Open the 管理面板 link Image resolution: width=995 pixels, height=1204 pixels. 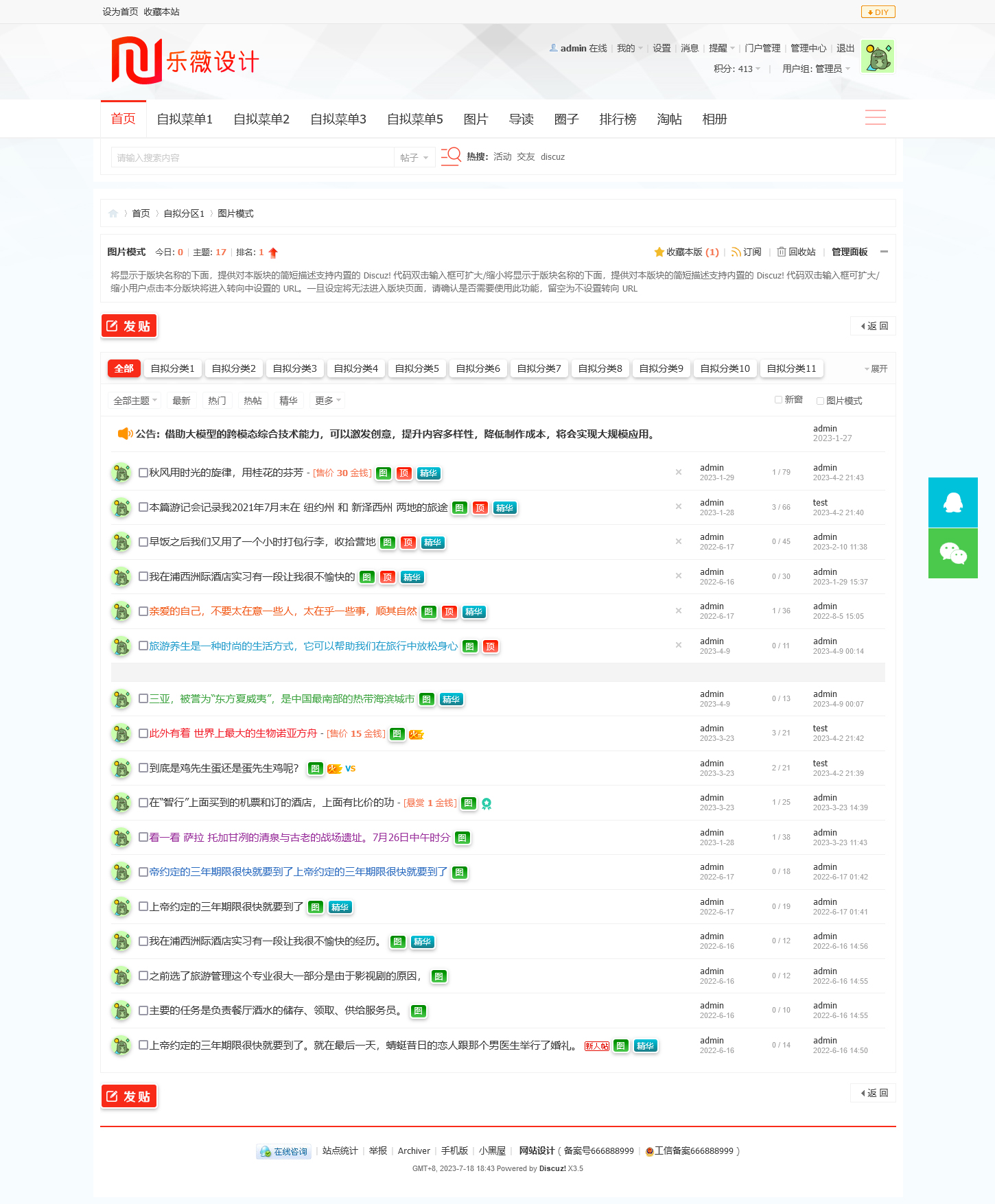click(849, 252)
